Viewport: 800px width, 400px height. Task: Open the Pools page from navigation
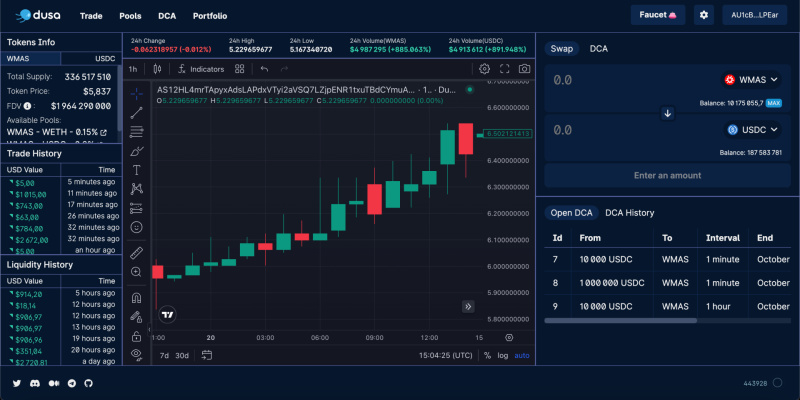click(x=130, y=16)
